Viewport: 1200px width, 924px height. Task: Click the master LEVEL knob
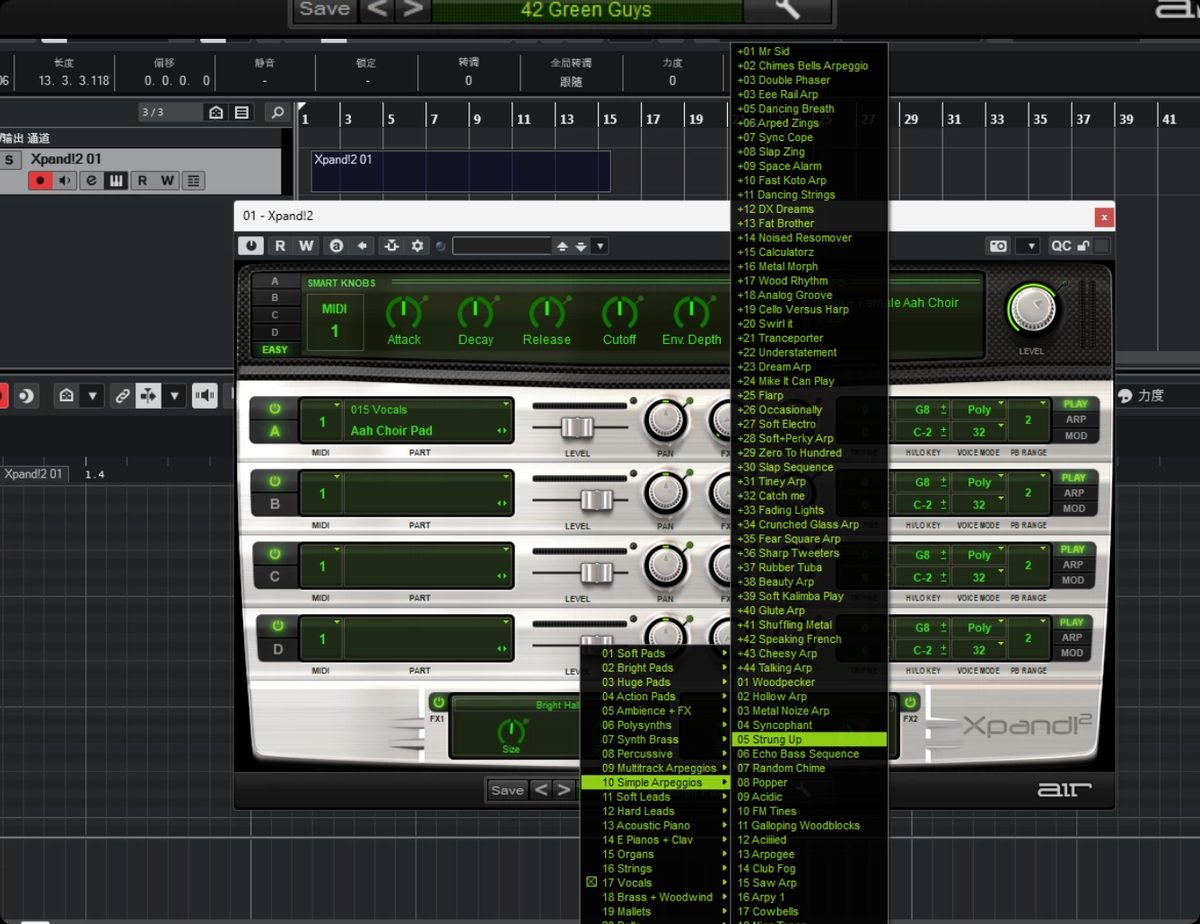[x=1034, y=308]
